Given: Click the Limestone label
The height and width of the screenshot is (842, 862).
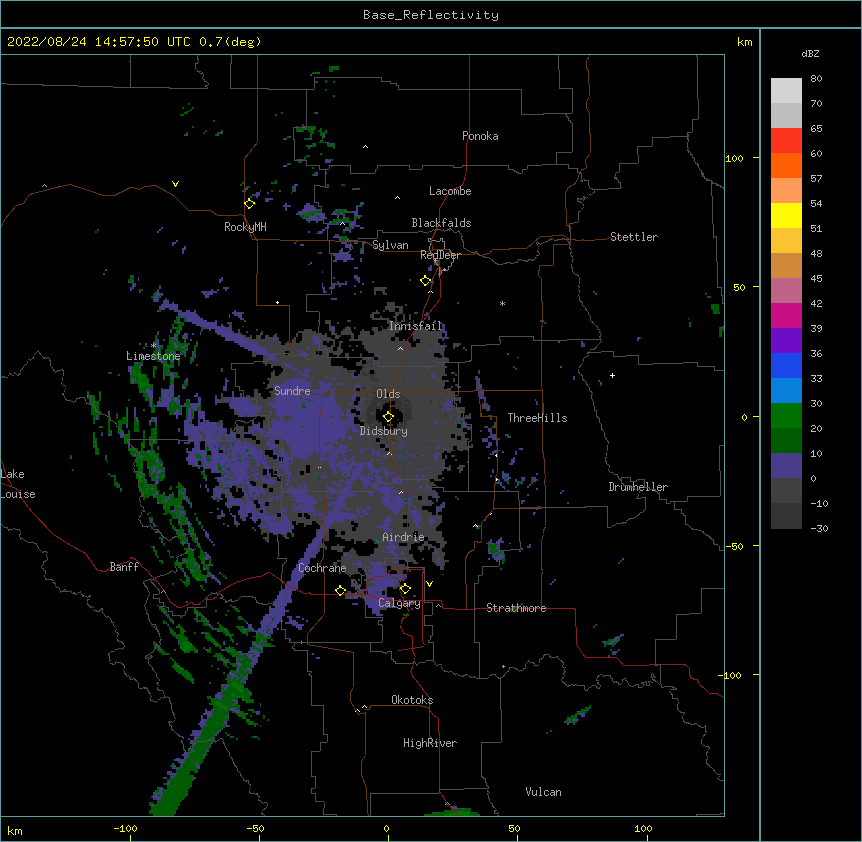Looking at the screenshot, I should (153, 356).
